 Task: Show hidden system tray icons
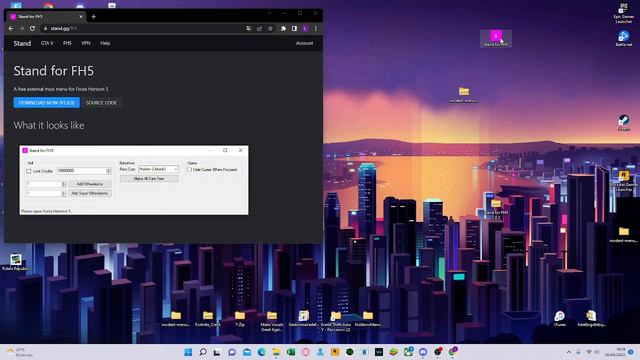pyautogui.click(x=569, y=352)
